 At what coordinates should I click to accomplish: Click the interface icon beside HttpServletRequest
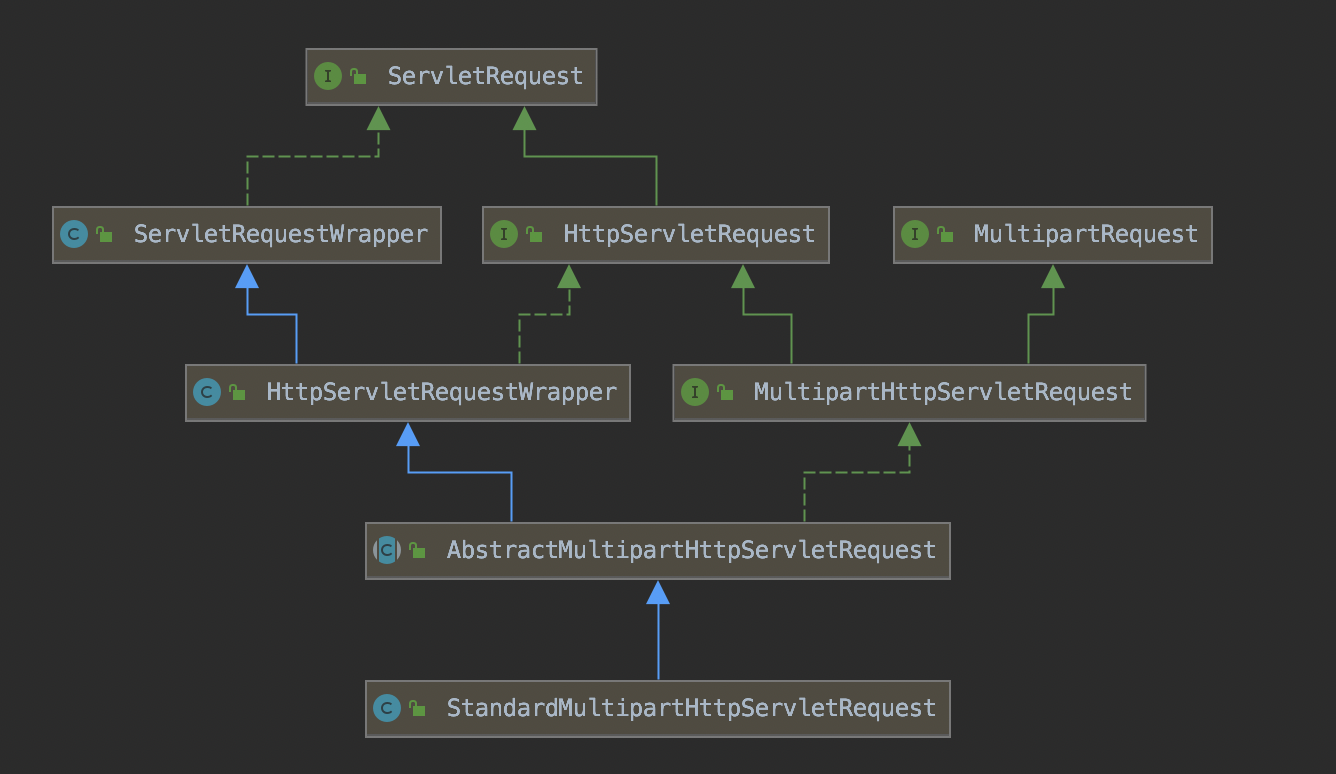click(x=504, y=234)
